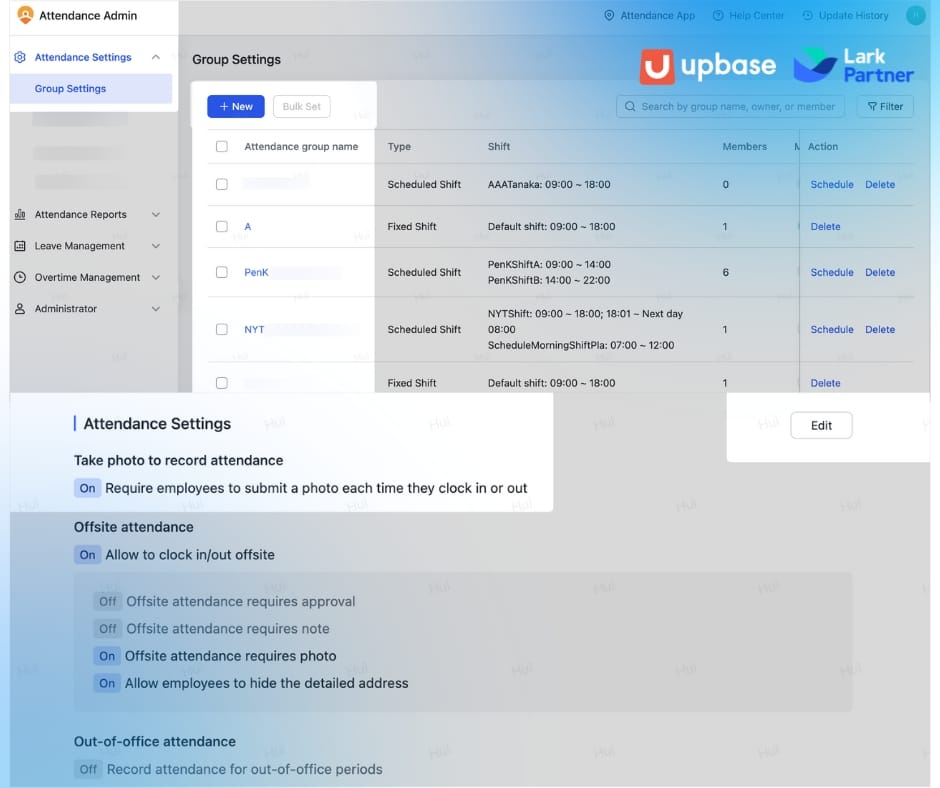Click the Type column header
Screen dimensions: 940x788
(x=399, y=146)
